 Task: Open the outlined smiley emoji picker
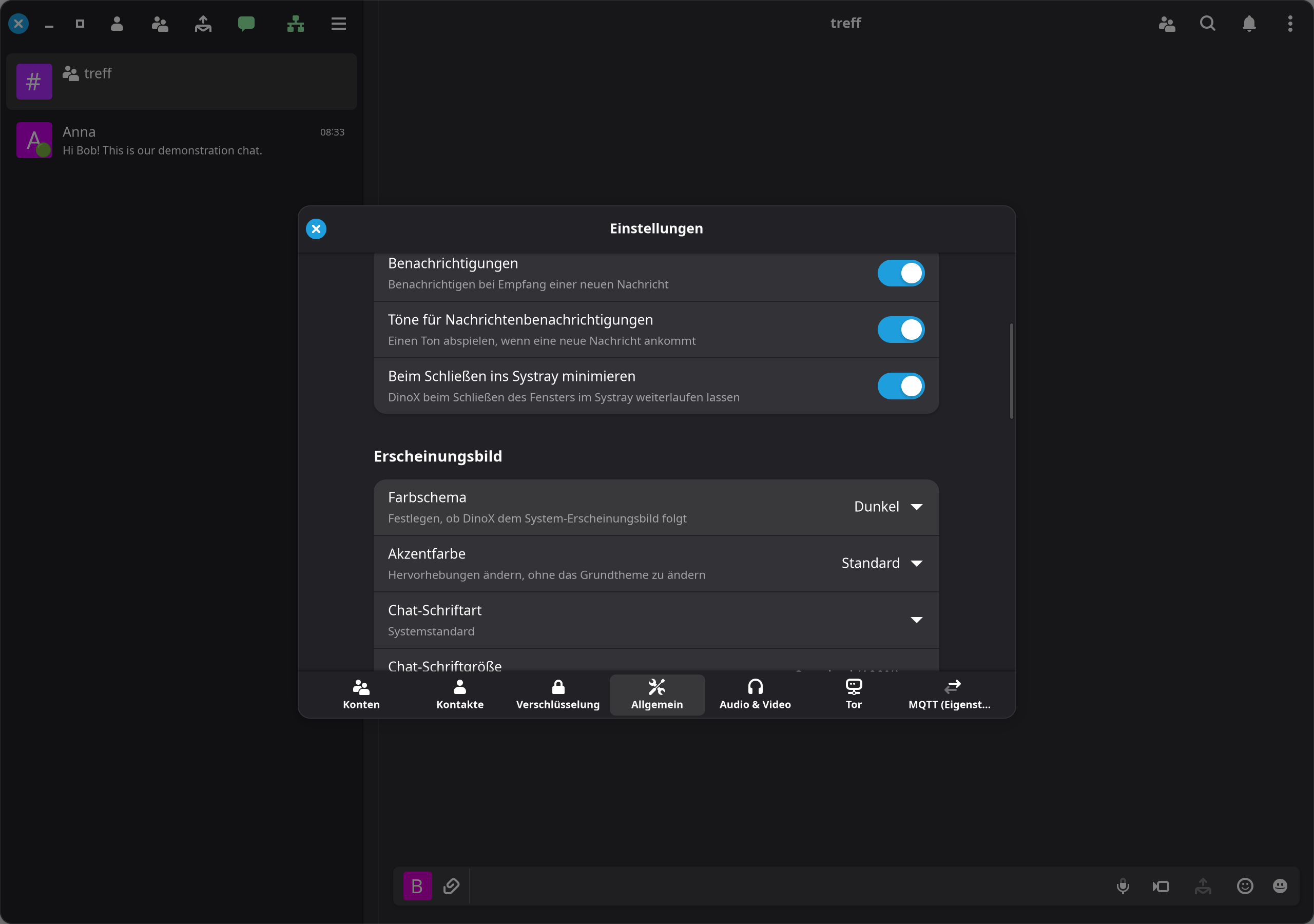pos(1245,886)
